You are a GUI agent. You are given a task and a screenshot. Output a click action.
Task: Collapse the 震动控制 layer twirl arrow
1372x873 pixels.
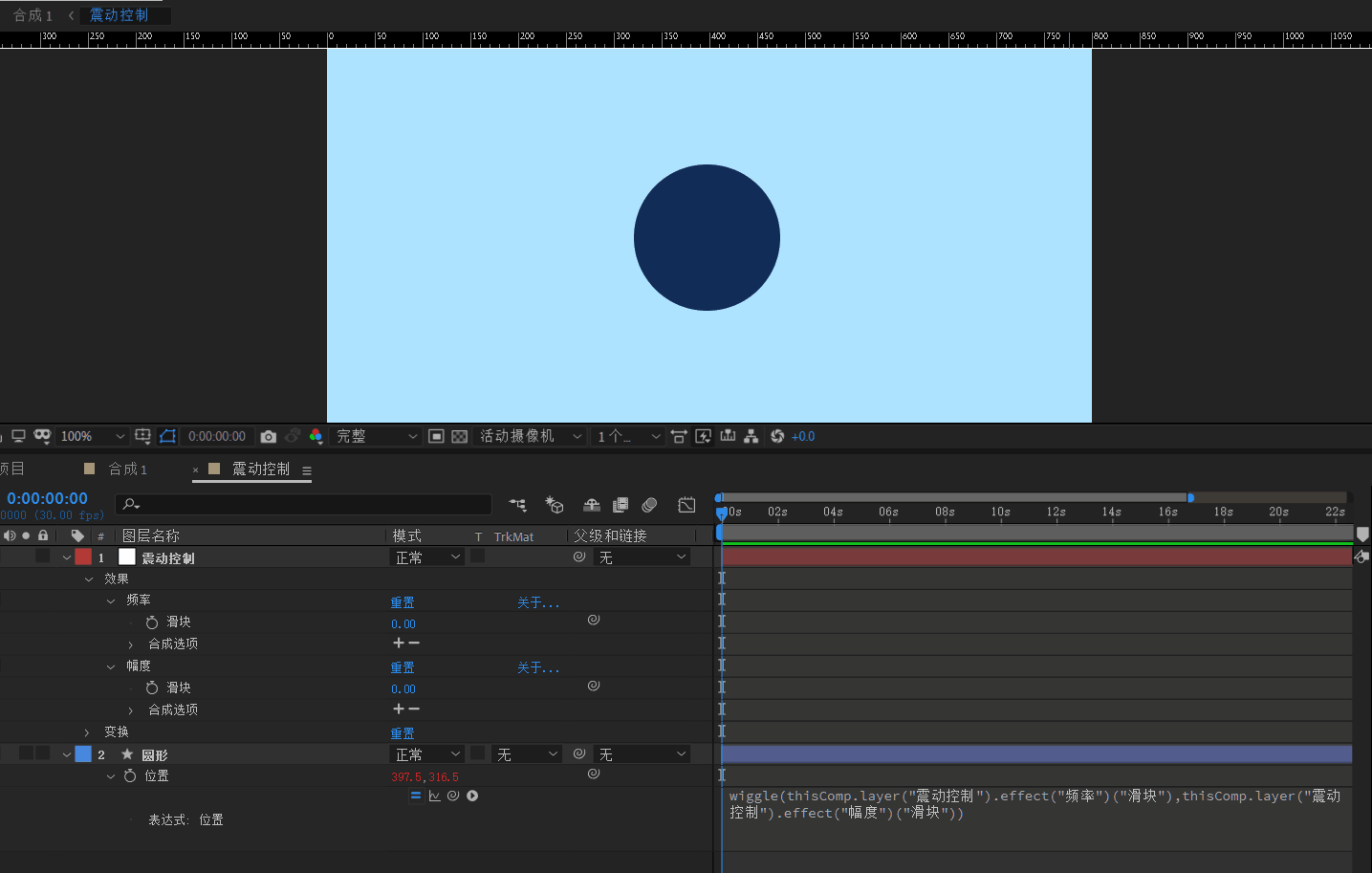coord(67,557)
